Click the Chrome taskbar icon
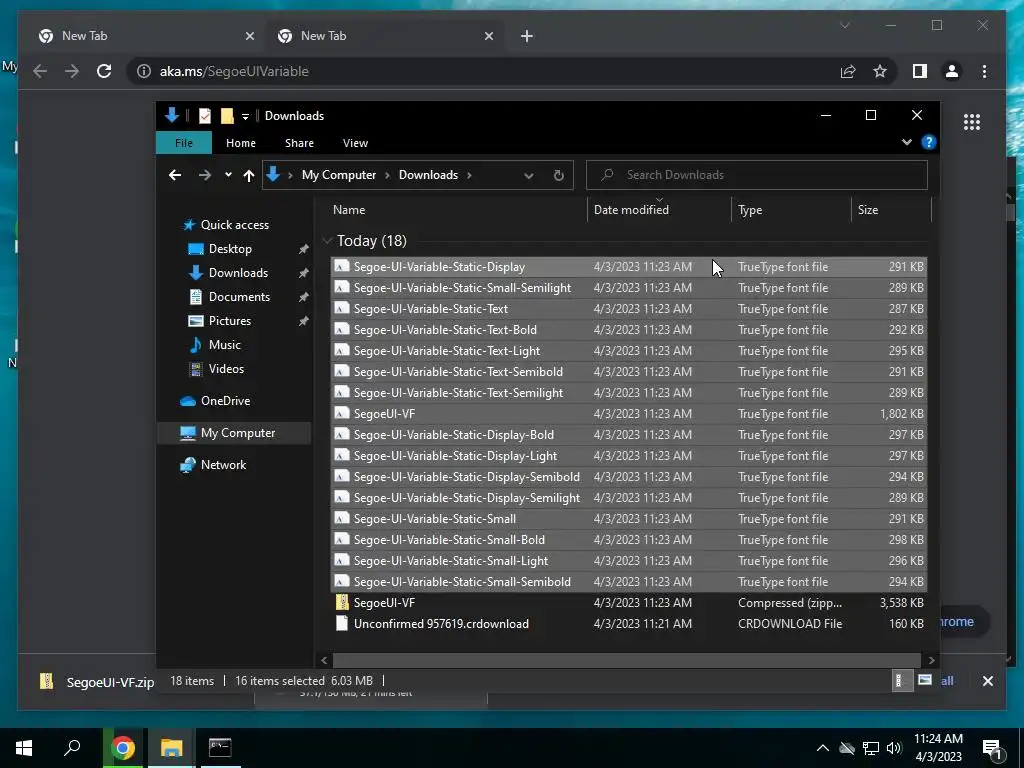 click(123, 748)
